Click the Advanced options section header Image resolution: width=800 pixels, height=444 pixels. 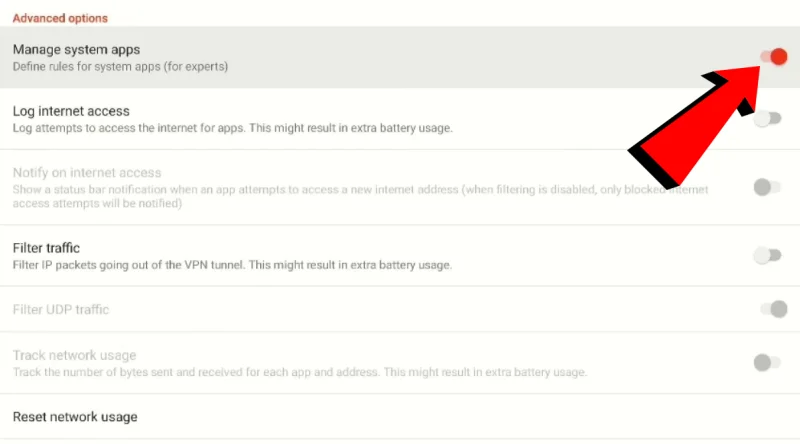click(60, 18)
